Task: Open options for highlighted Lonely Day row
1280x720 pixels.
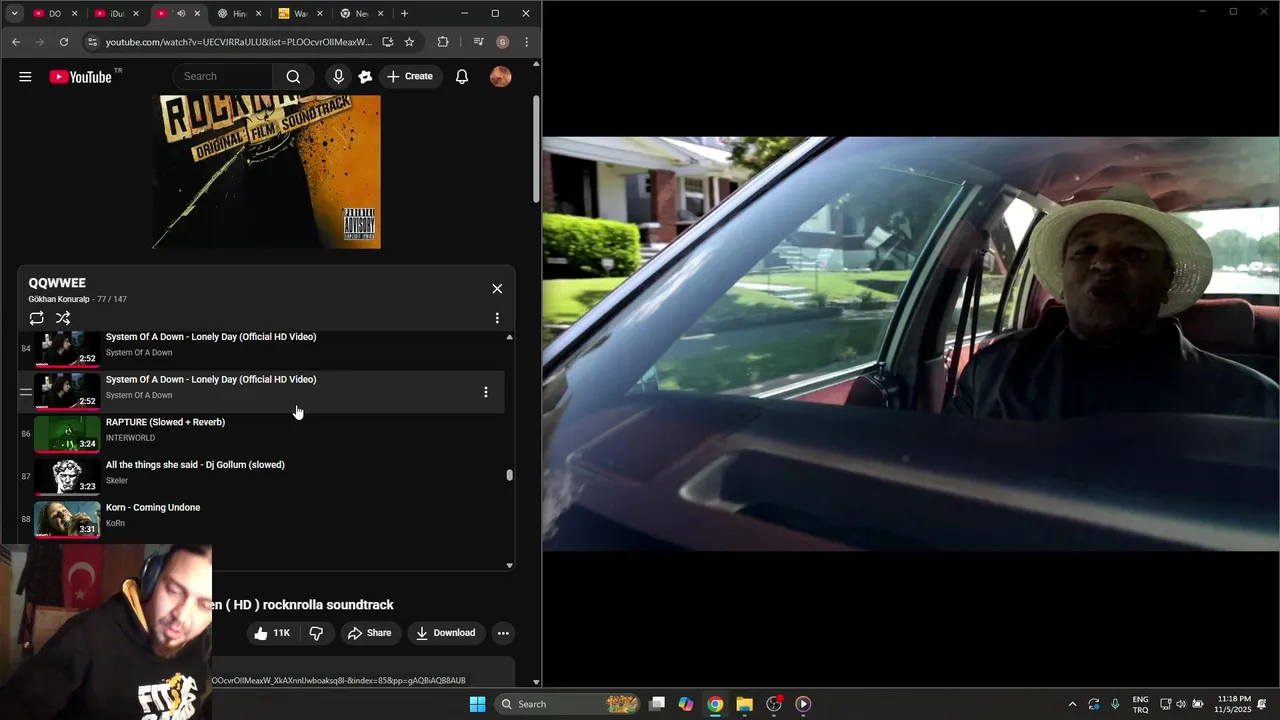Action: (x=486, y=392)
